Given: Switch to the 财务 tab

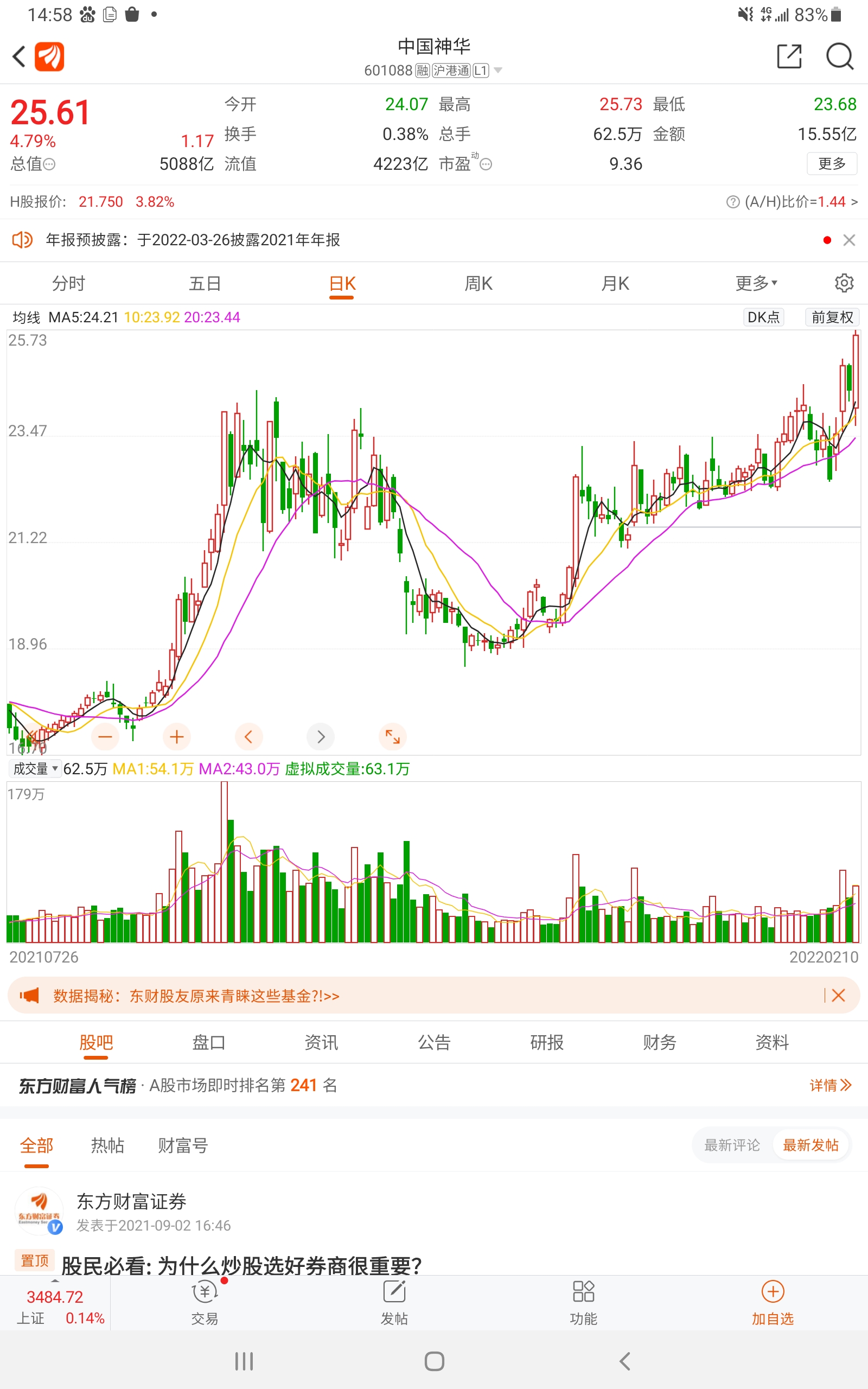Looking at the screenshot, I should pos(660,1042).
